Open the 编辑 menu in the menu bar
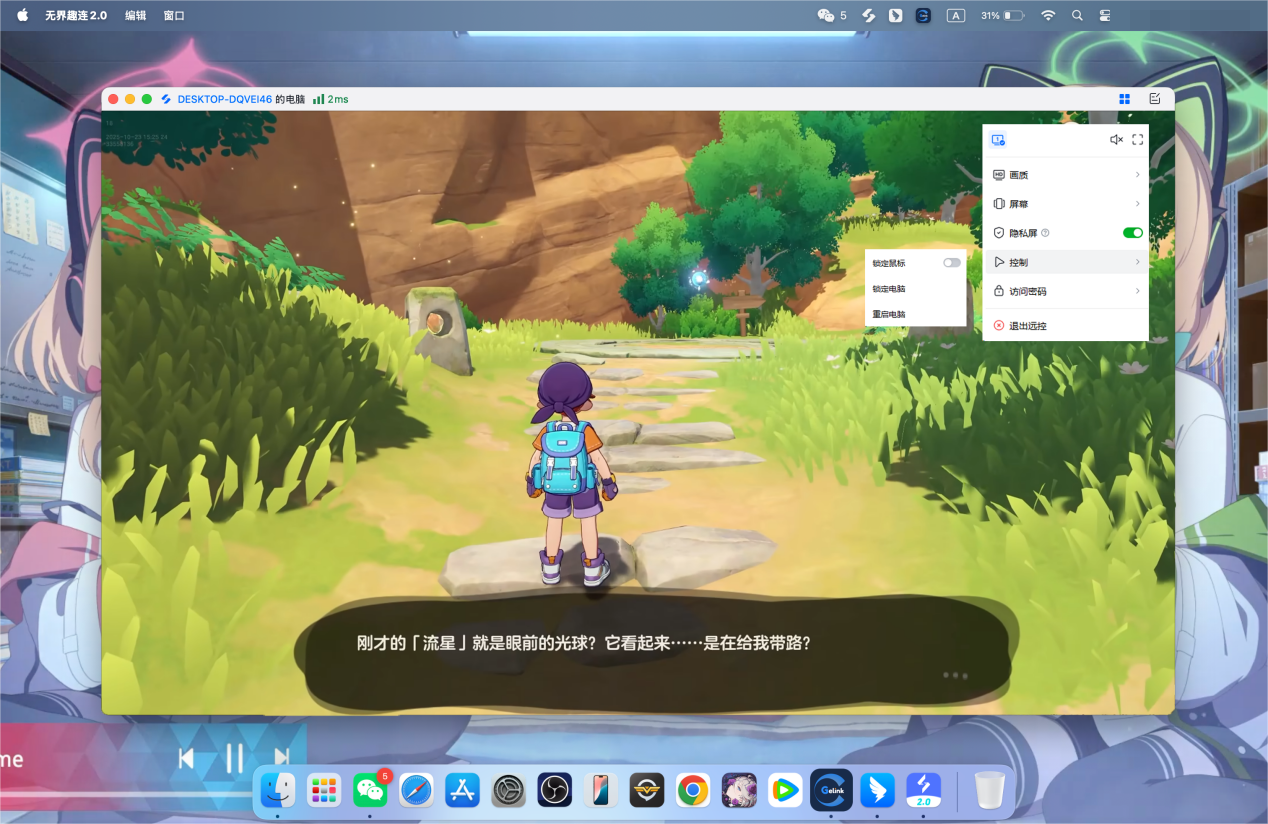The height and width of the screenshot is (824, 1268). coord(135,16)
